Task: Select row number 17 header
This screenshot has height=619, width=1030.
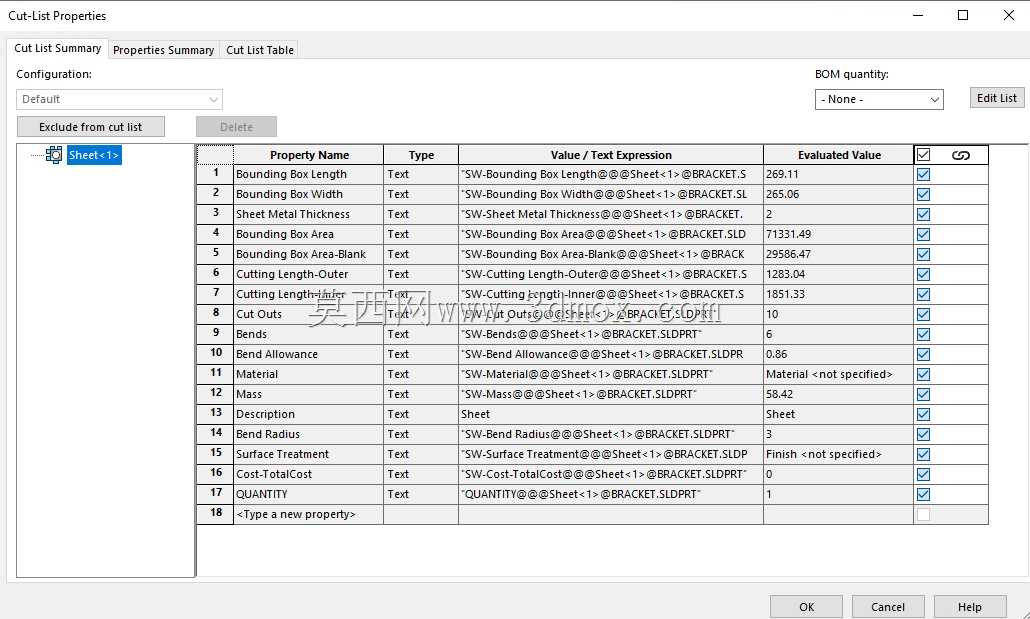Action: (x=215, y=493)
